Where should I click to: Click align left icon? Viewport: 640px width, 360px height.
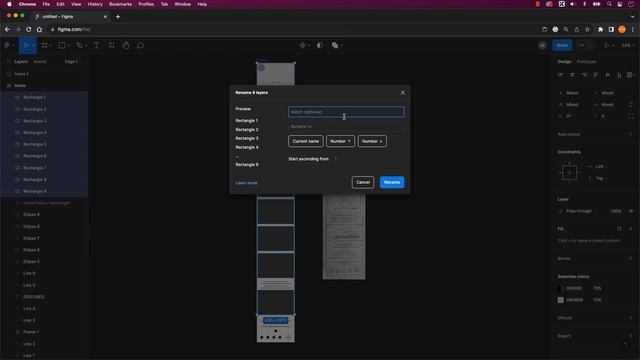(560, 75)
